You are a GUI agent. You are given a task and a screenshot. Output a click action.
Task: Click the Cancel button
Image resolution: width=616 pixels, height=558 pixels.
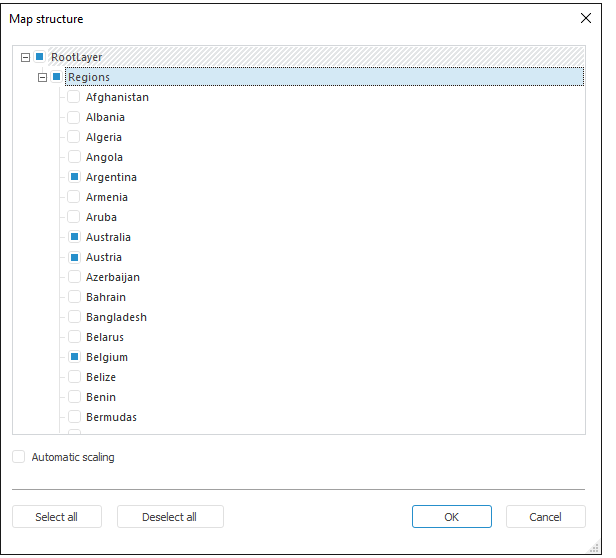tap(545, 517)
